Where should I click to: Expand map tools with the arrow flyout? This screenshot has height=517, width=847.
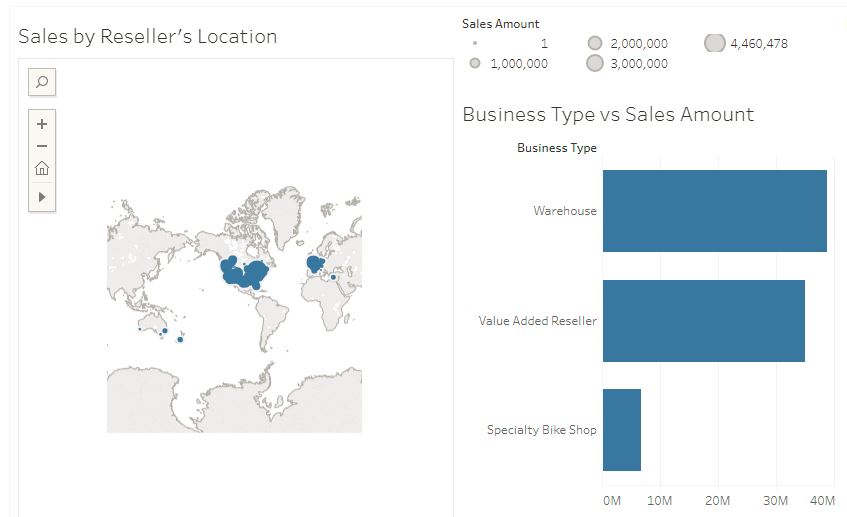click(42, 197)
